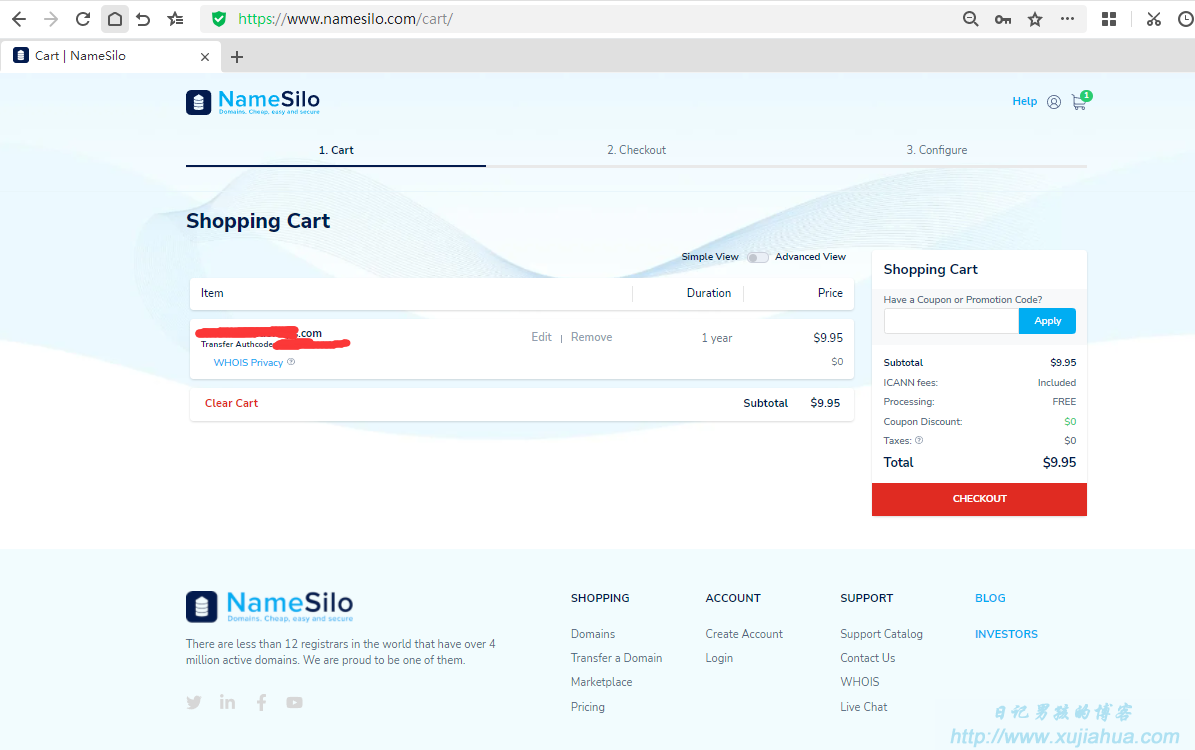The width and height of the screenshot is (1195, 750).
Task: Click the zoom magnifier icon in address bar
Action: 970,19
